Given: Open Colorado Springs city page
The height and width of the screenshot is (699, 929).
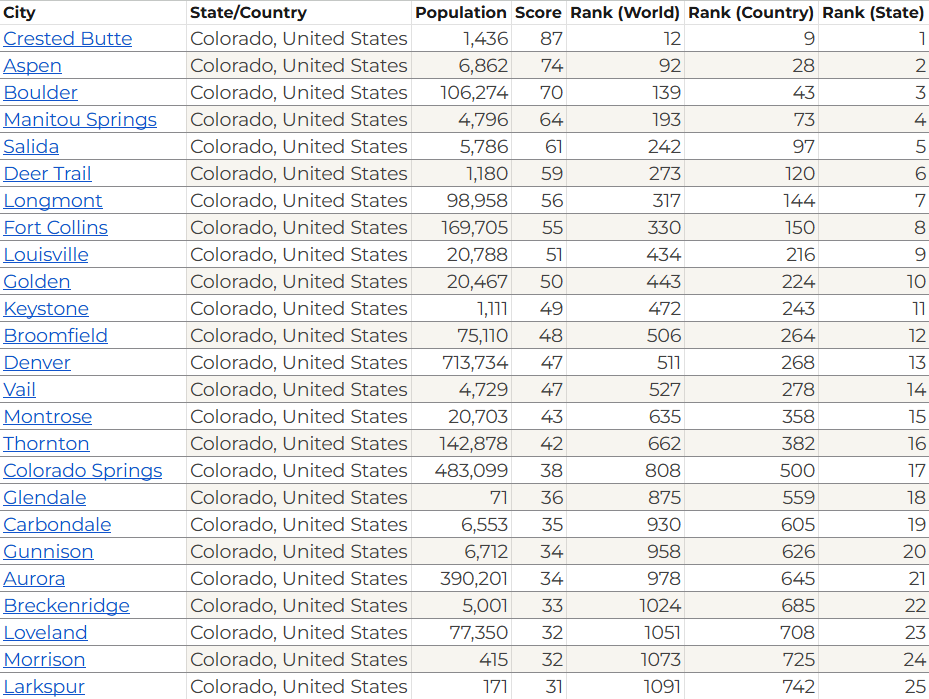Looking at the screenshot, I should coord(83,470).
